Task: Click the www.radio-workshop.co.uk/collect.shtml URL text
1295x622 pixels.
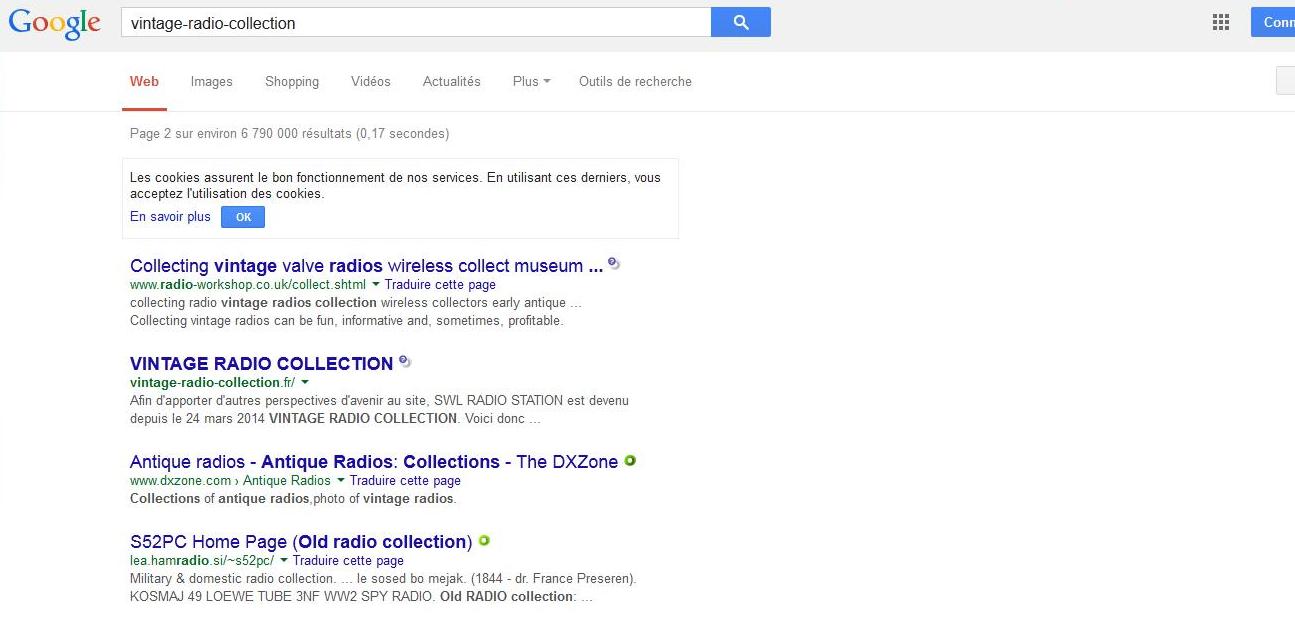Action: [x=248, y=285]
